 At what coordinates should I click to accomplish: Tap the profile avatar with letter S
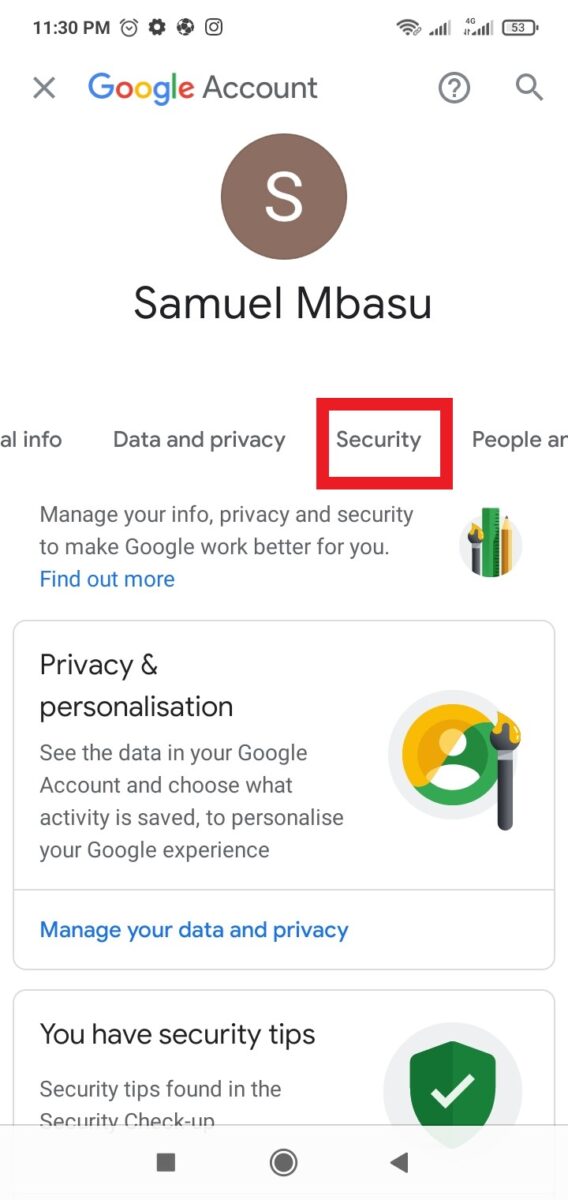pyautogui.click(x=284, y=197)
